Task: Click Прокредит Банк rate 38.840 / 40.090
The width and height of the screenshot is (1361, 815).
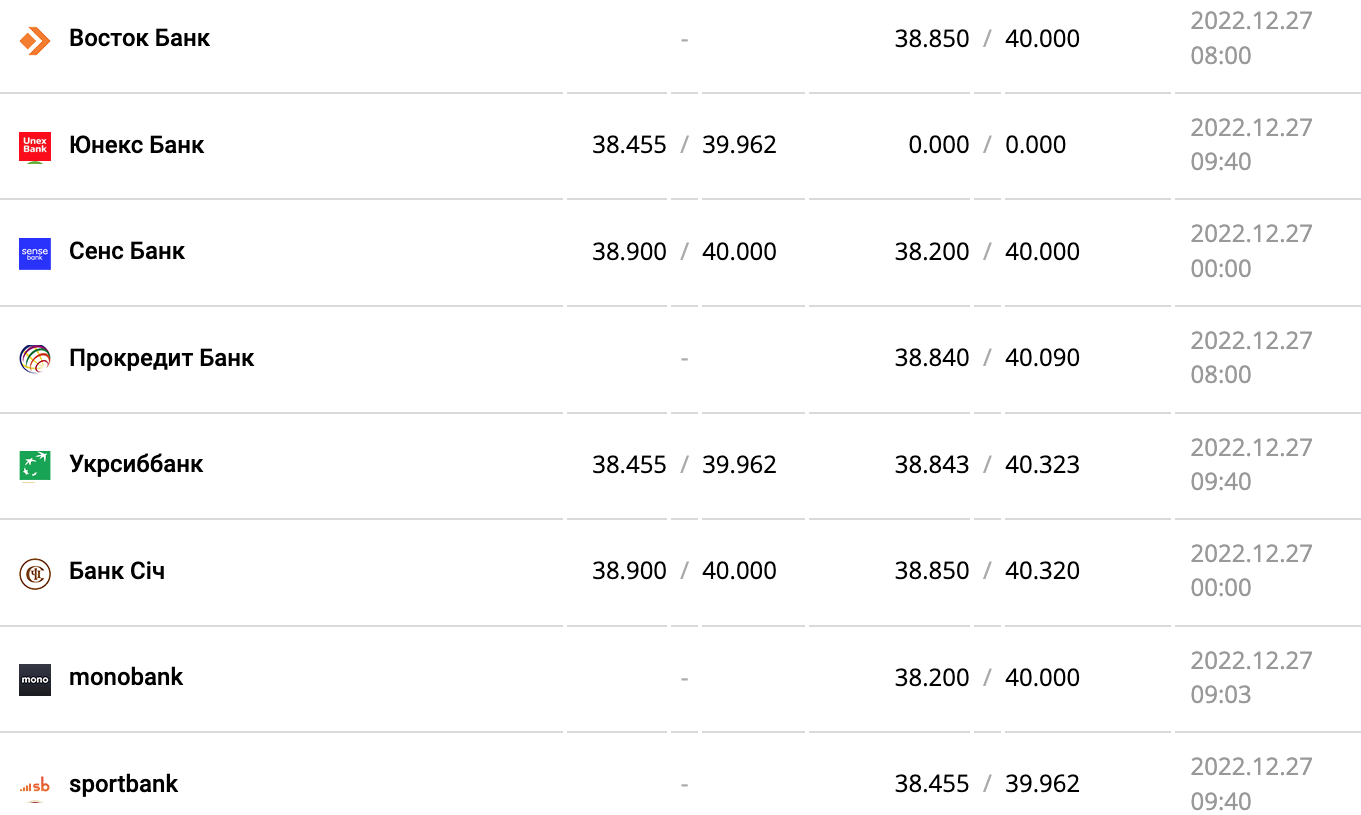Action: (x=987, y=358)
